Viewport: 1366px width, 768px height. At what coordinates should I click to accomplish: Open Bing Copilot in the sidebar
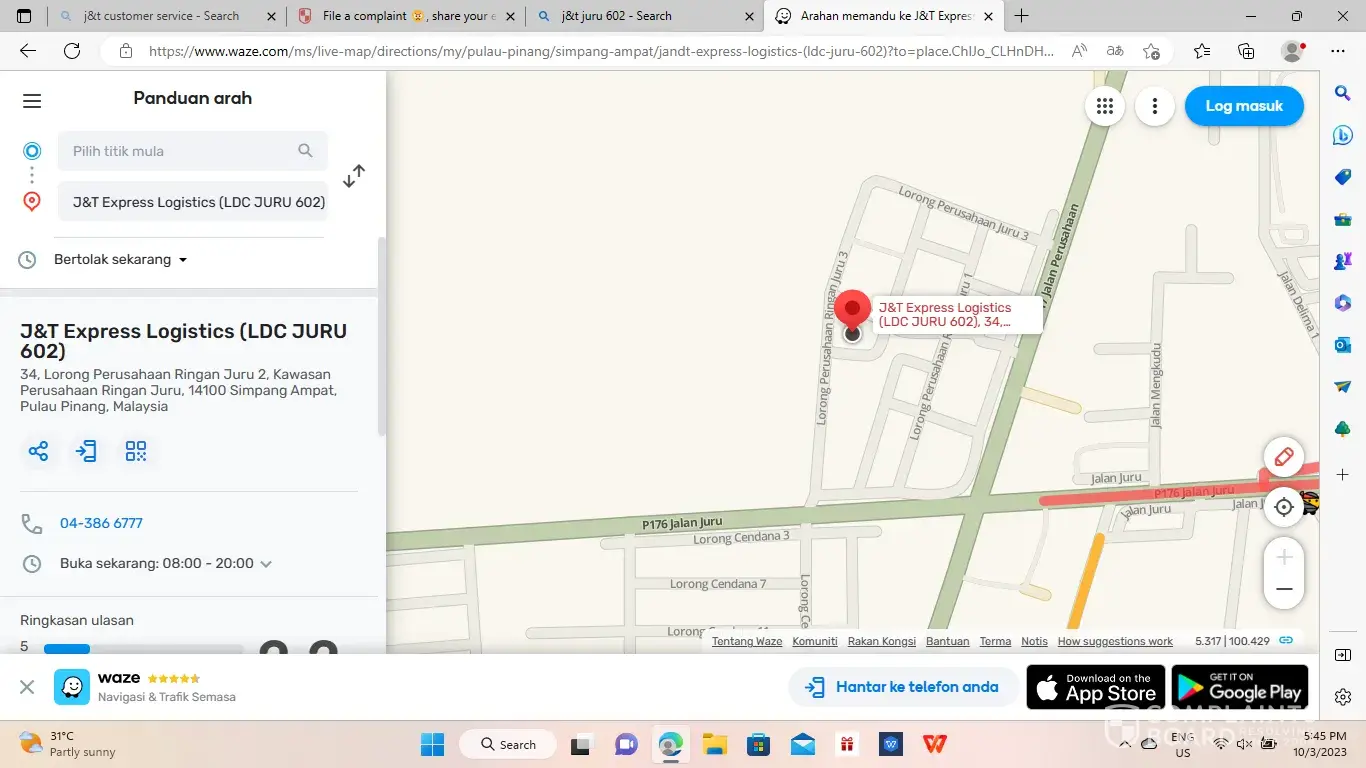click(1343, 135)
